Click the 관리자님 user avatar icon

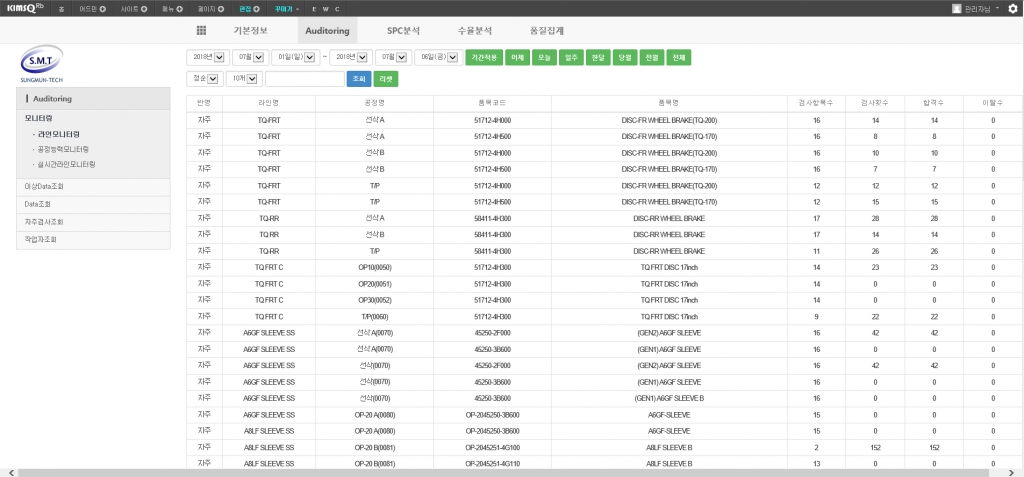click(956, 9)
